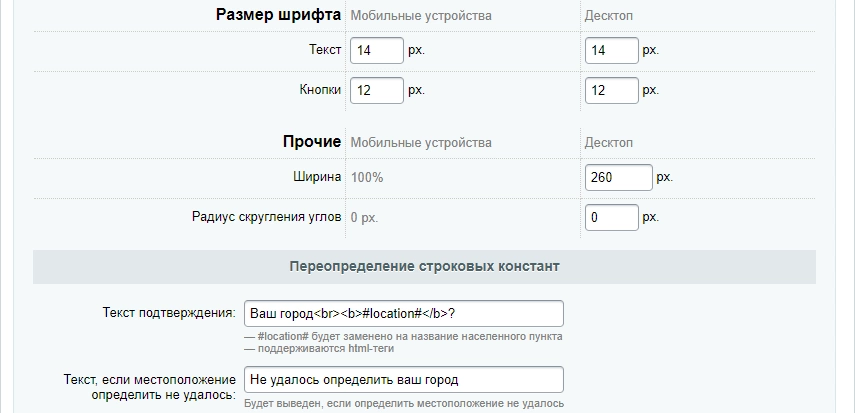Viewport: 855px width, 413px height.
Task: Click the 100% mobile width value
Action: point(366,177)
